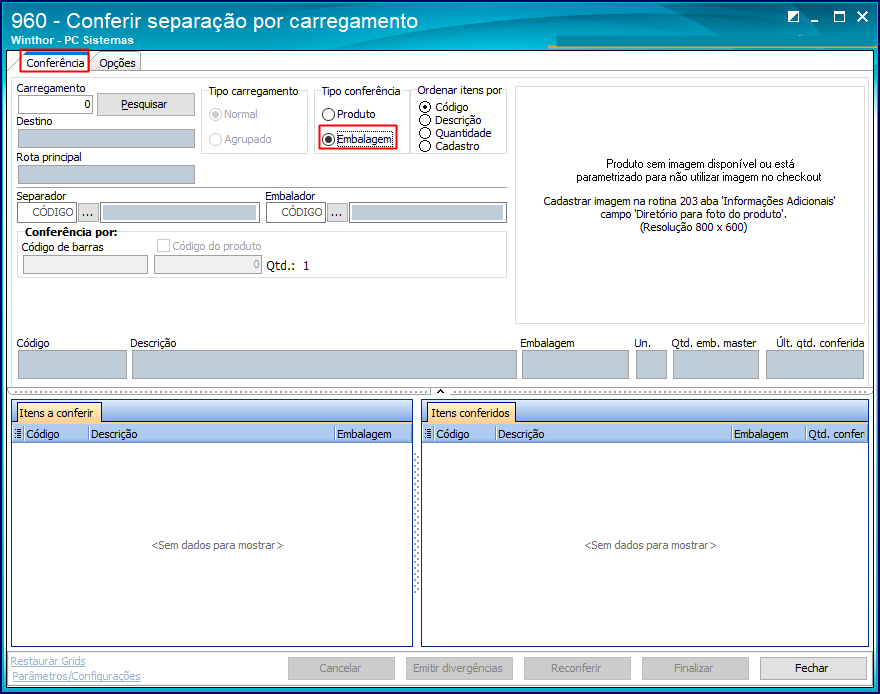Click the product code field under Código do produto
Image resolution: width=880 pixels, height=694 pixels.
(x=208, y=265)
